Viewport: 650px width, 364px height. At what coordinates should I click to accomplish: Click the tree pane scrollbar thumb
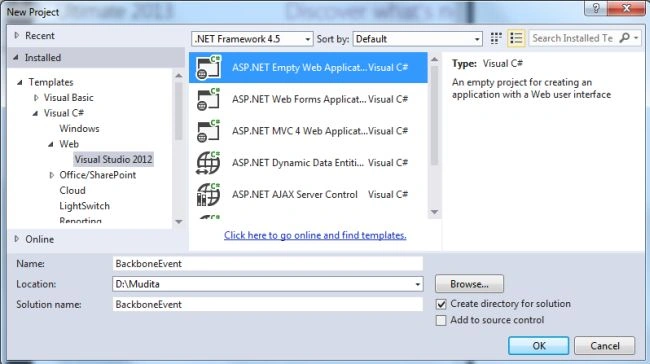(179, 111)
